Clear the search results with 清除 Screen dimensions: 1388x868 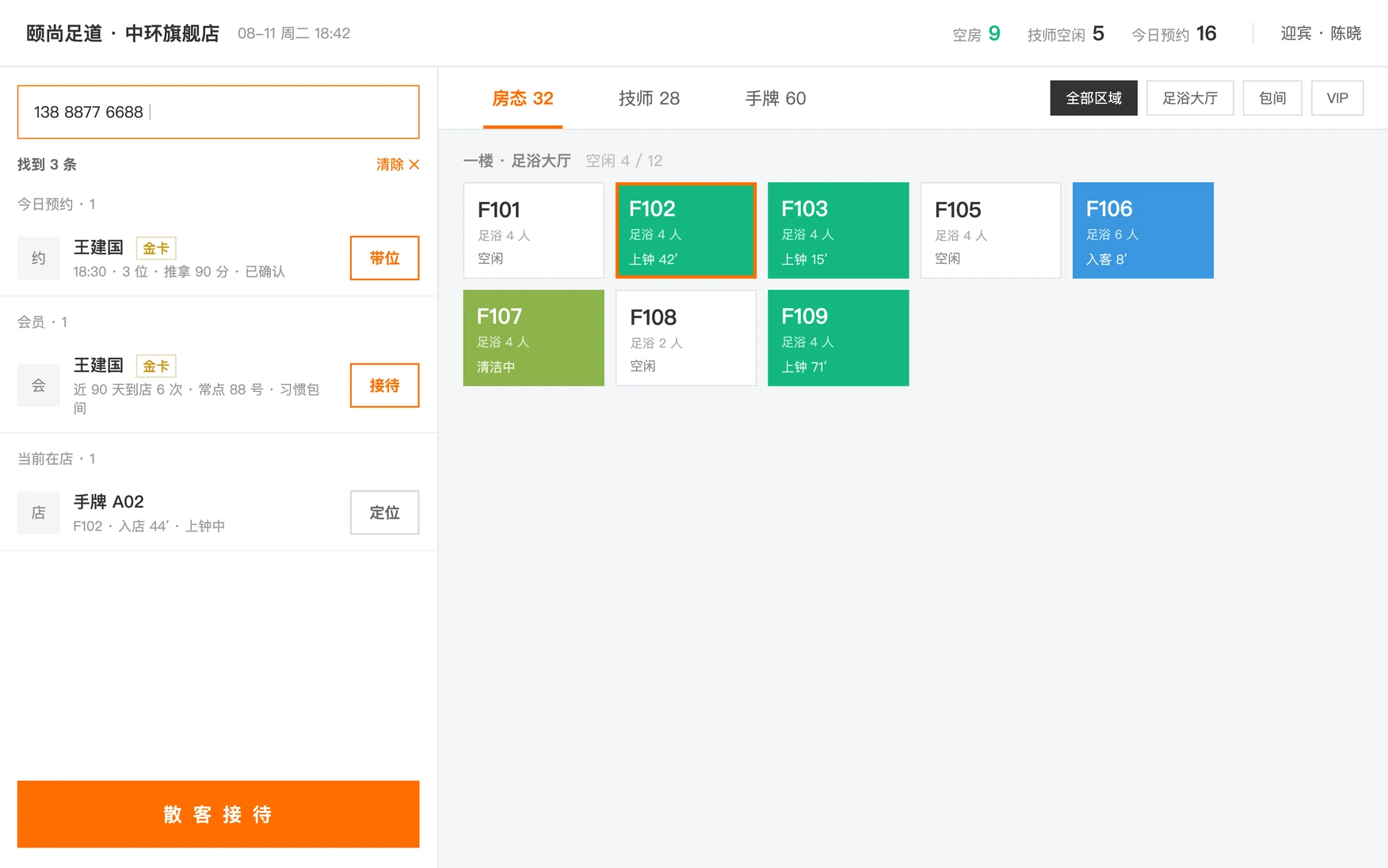pos(398,165)
